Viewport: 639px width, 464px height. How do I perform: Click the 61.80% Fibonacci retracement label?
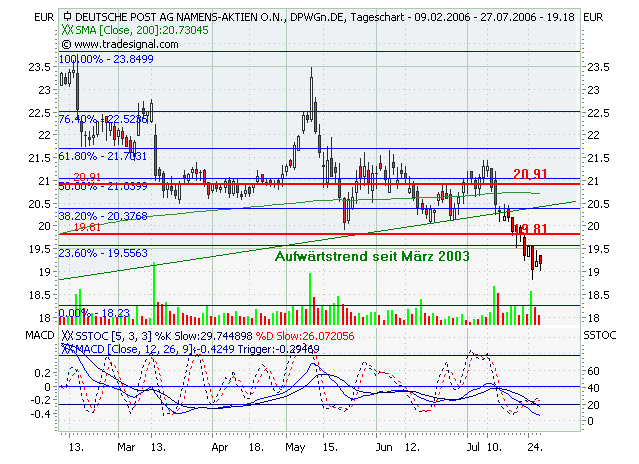pos(104,156)
